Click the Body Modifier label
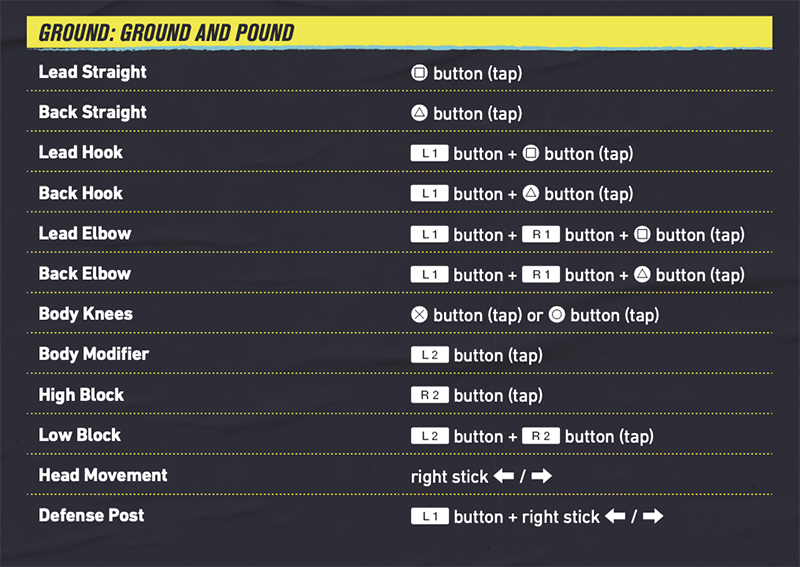The width and height of the screenshot is (800, 567). click(93, 354)
